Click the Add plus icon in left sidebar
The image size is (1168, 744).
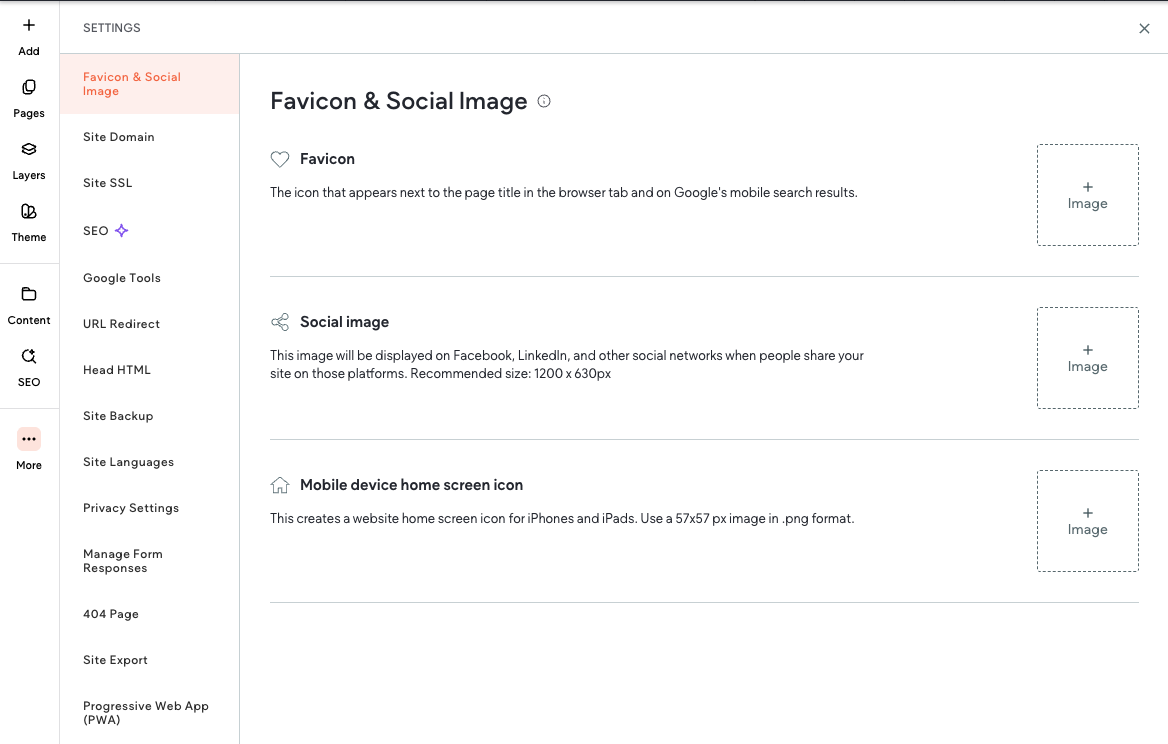tap(29, 25)
